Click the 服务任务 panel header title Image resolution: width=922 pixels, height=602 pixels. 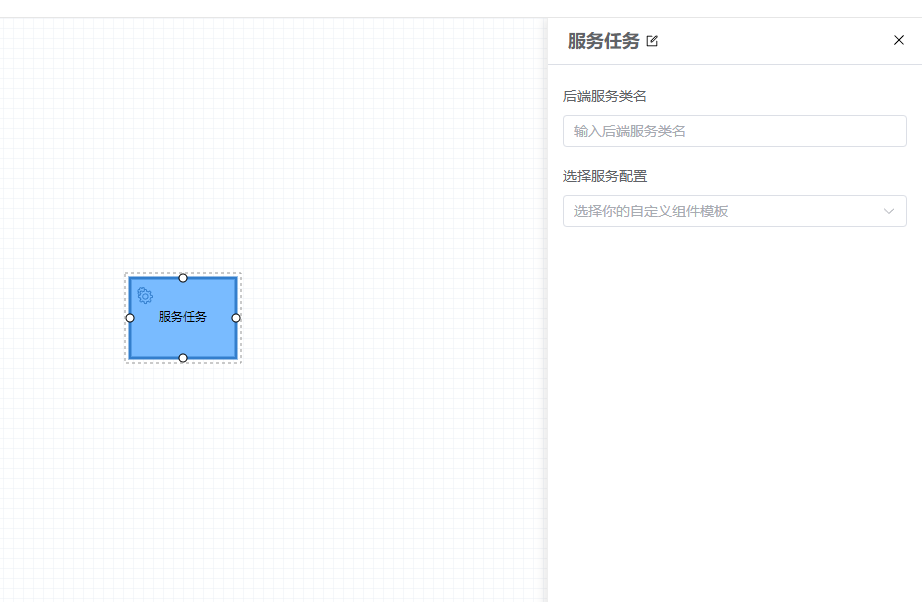603,41
